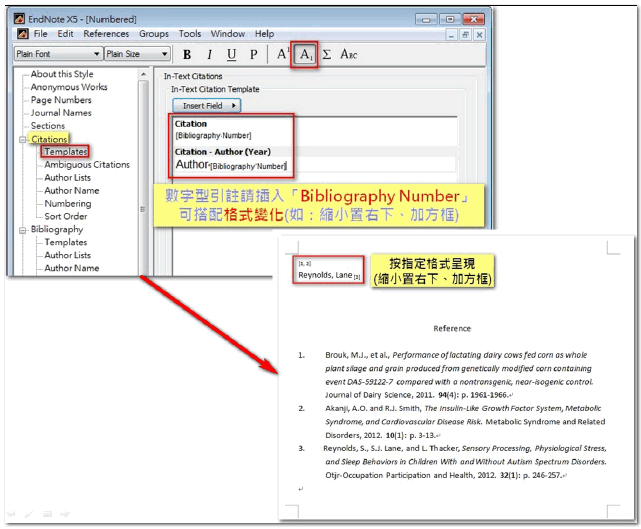
Task: Click the Citation template field [Bibliography Number]
Action: tap(315, 136)
